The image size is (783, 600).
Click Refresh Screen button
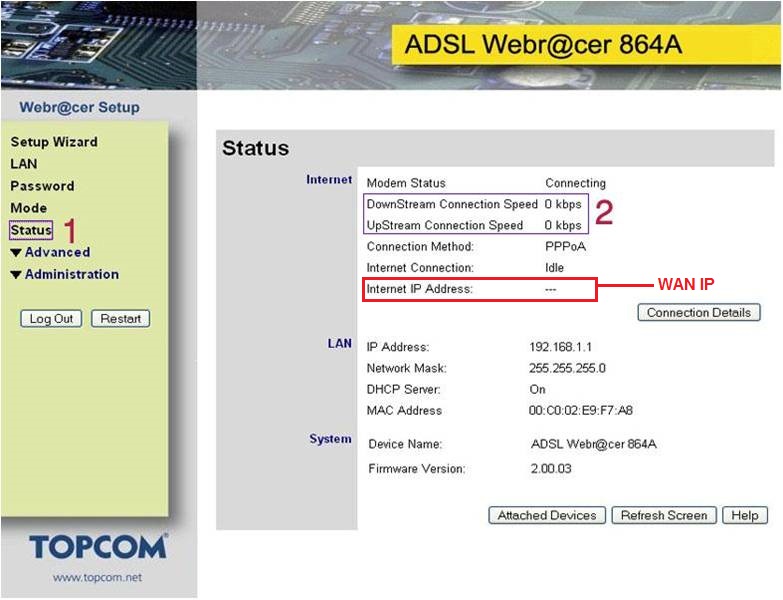664,515
